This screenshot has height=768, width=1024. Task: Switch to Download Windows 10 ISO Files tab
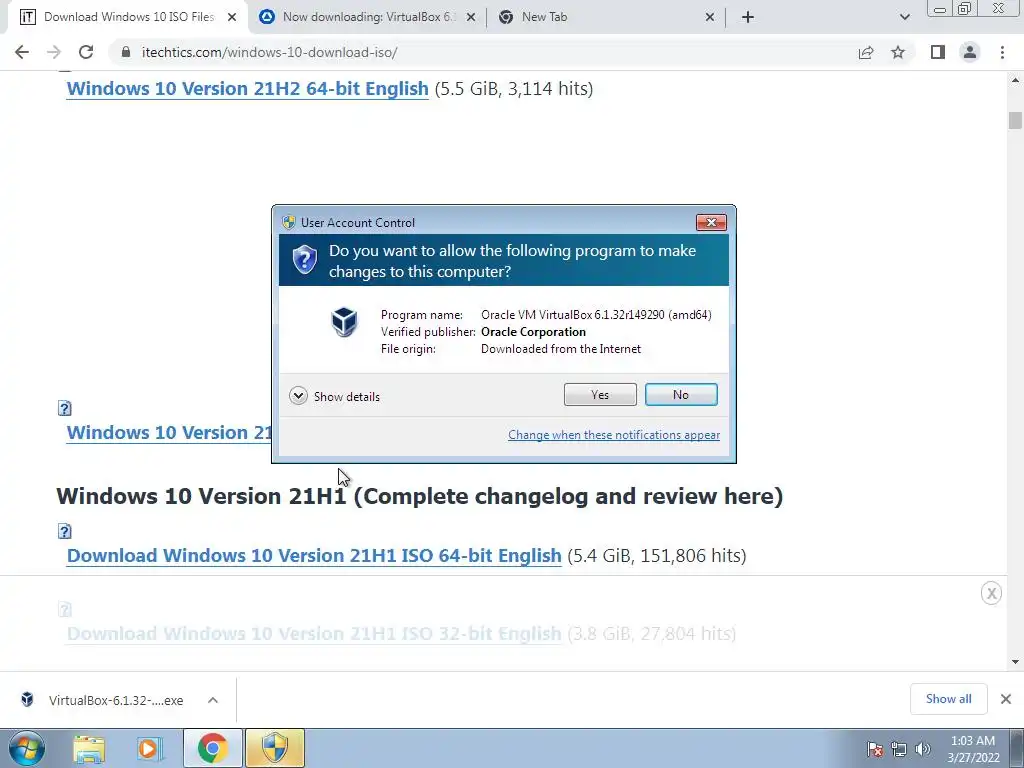click(x=129, y=17)
